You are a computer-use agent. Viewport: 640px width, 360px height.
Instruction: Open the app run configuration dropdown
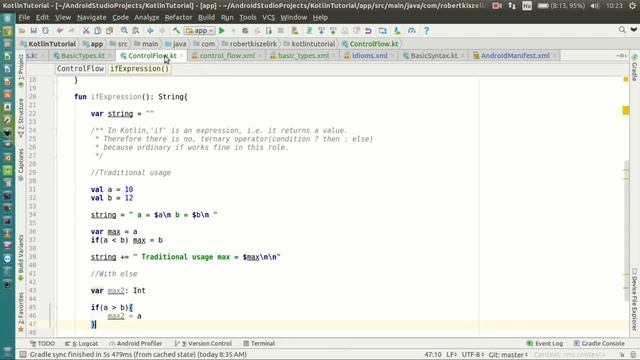coord(200,31)
